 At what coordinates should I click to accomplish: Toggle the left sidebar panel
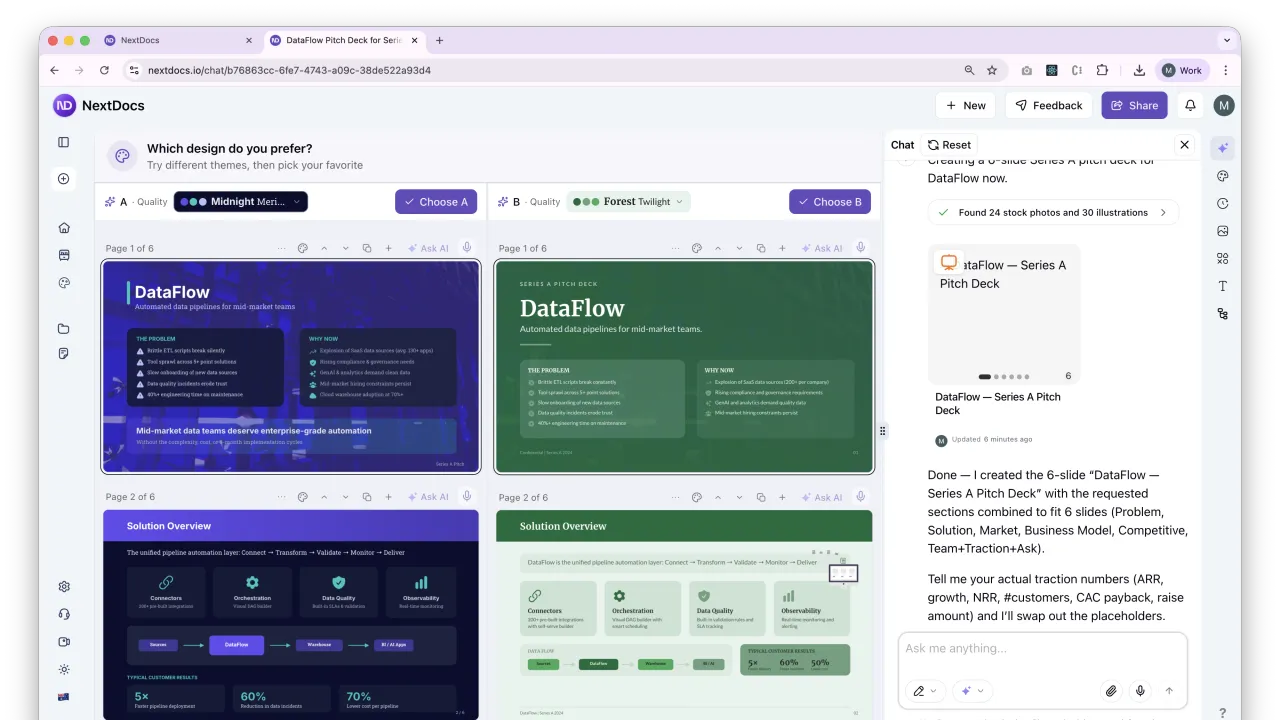[64, 142]
